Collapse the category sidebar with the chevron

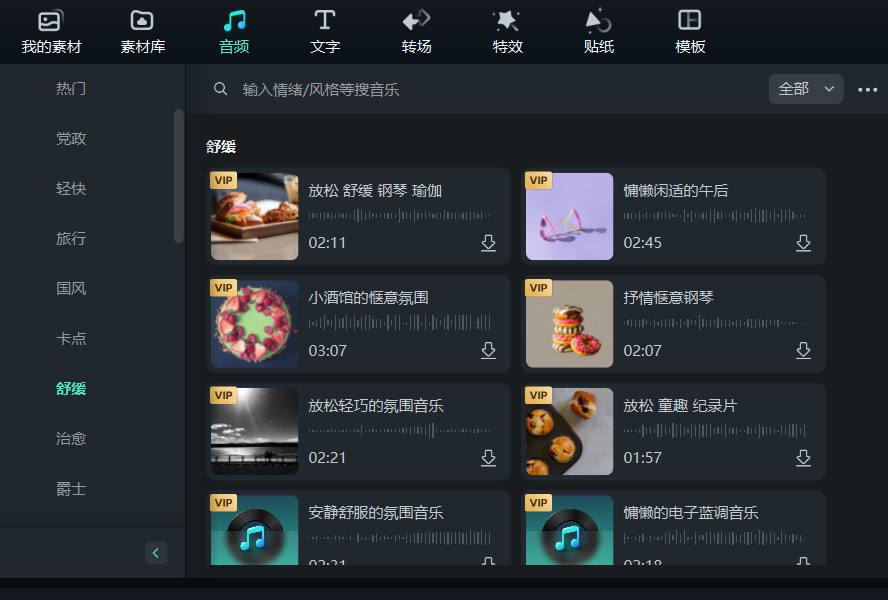155,552
